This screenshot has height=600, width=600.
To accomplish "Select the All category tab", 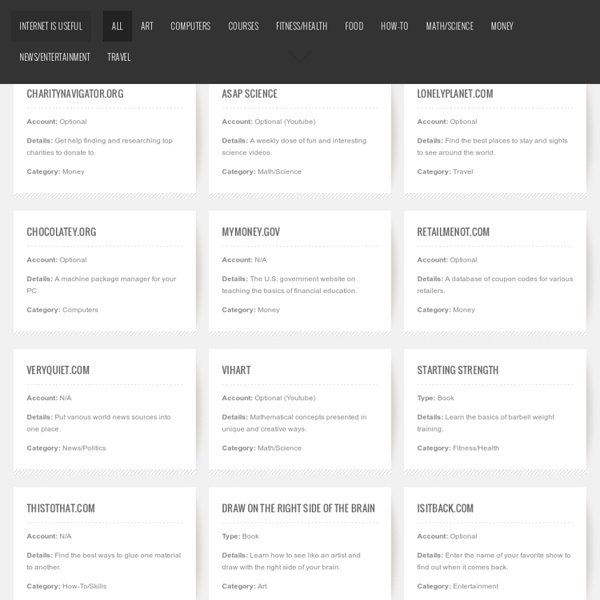I will tap(117, 26).
